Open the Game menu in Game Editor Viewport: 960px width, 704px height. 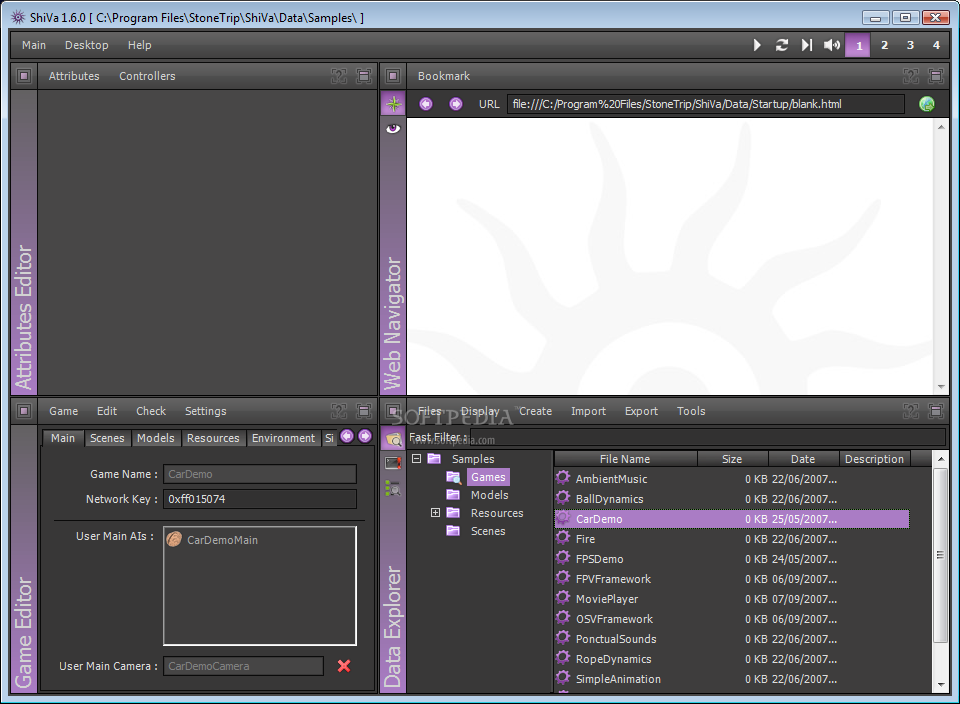[64, 411]
